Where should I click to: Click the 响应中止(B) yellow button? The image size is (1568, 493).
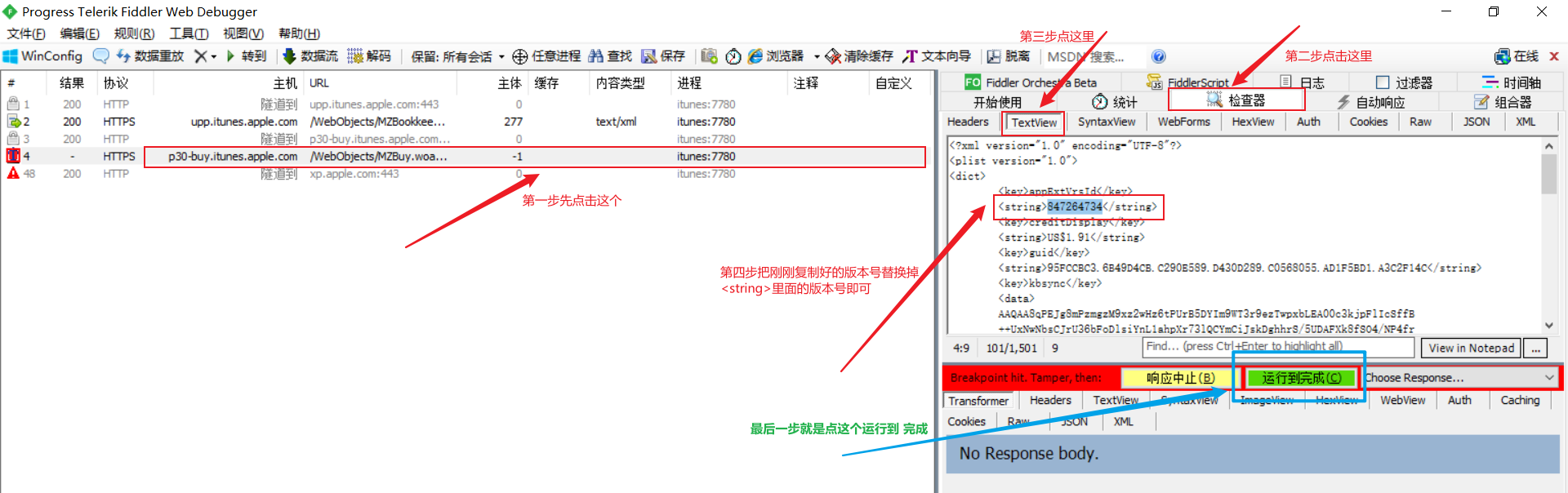(1180, 378)
